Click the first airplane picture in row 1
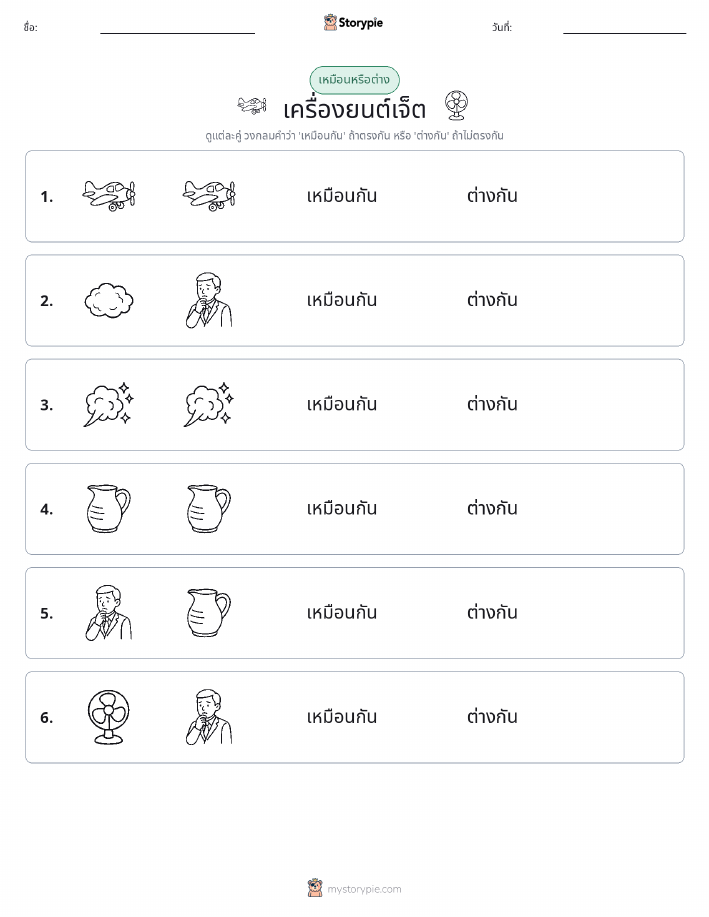This screenshot has width=709, height=917. (x=109, y=195)
